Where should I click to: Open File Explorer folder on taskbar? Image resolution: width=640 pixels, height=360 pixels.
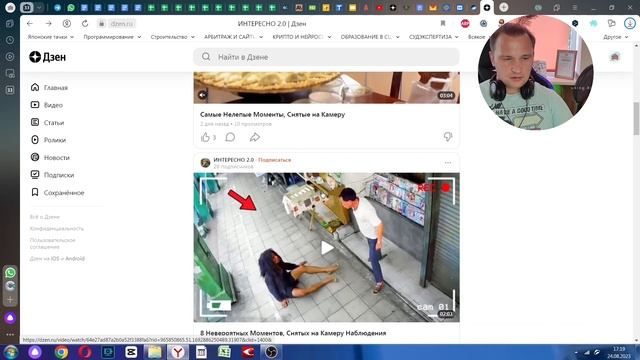[x=154, y=352]
